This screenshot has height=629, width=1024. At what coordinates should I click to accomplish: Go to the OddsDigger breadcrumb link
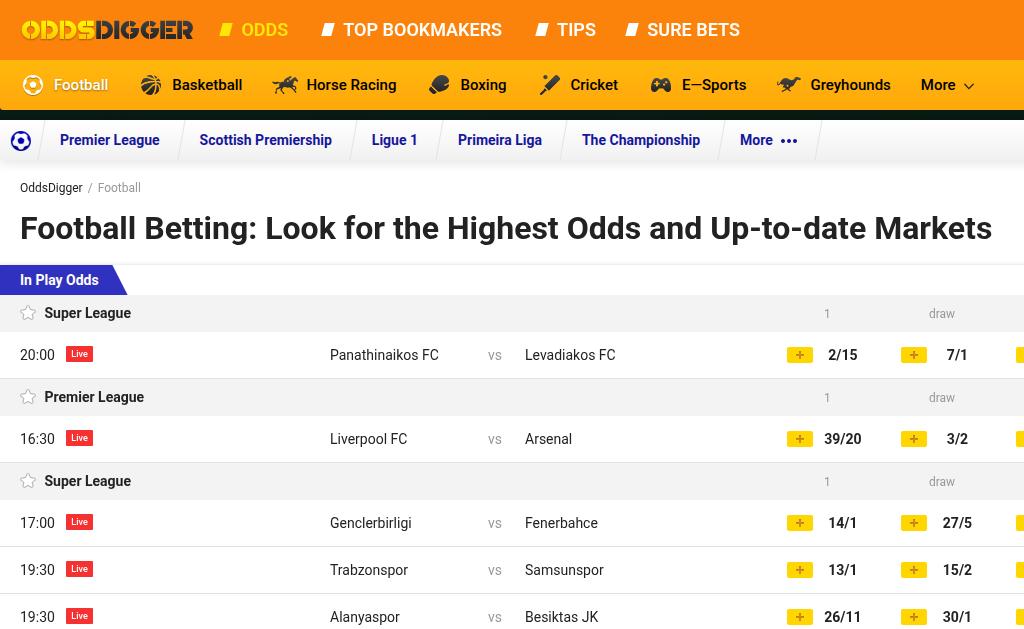[51, 188]
